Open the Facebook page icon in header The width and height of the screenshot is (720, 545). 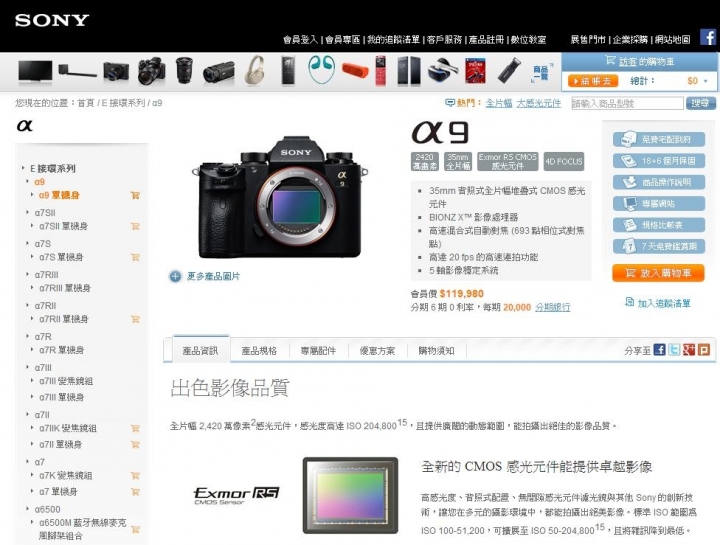(x=708, y=37)
